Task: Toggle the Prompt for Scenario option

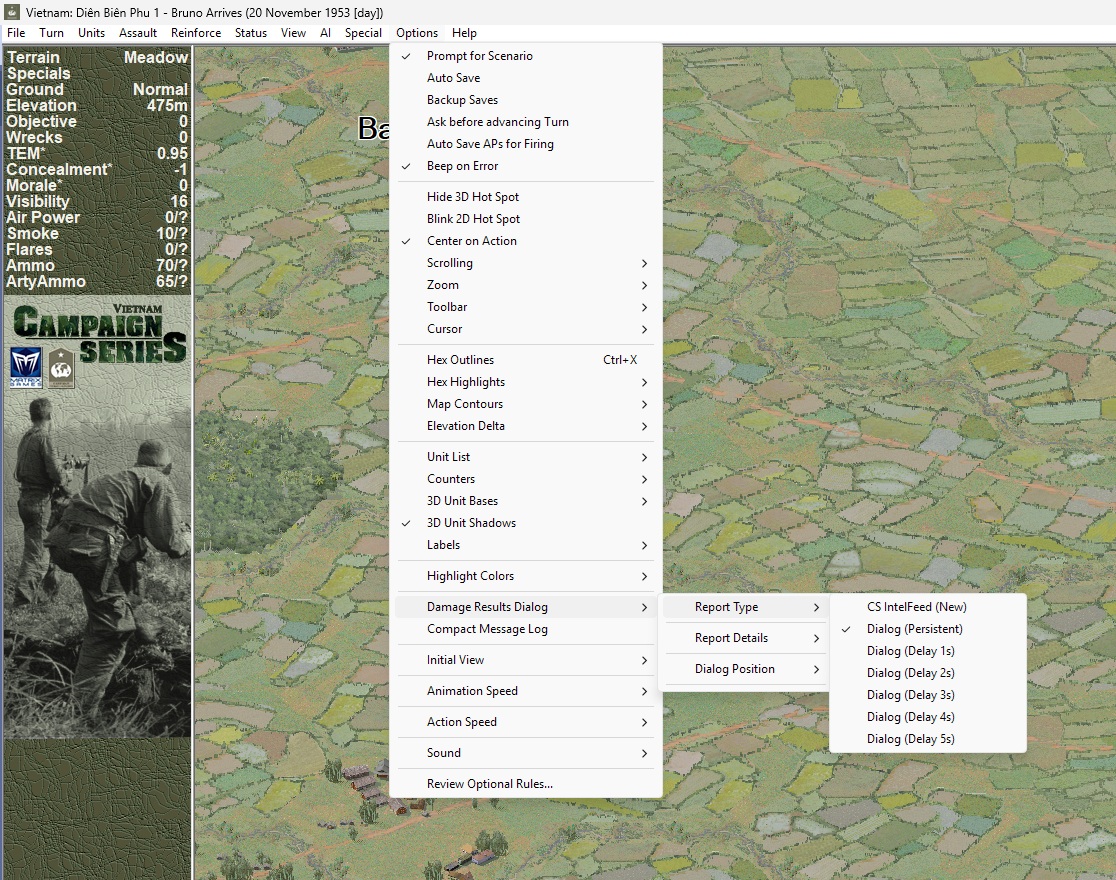Action: [x=479, y=56]
